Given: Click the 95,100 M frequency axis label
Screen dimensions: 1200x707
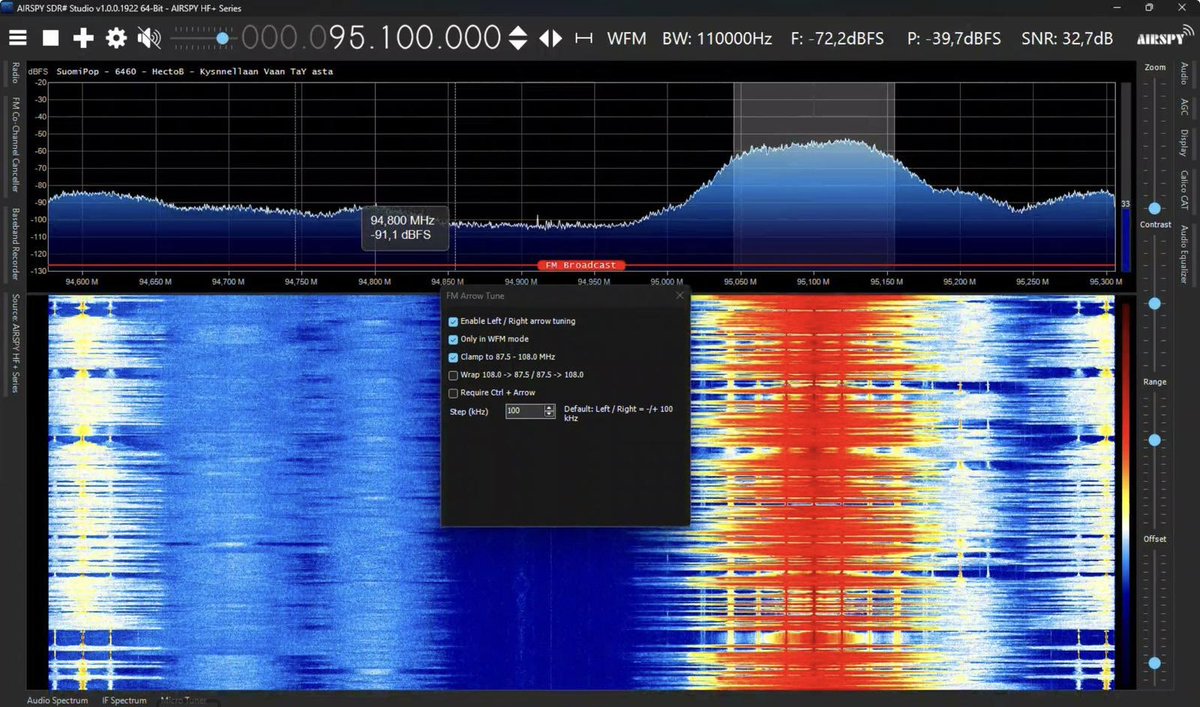Looking at the screenshot, I should pos(813,282).
